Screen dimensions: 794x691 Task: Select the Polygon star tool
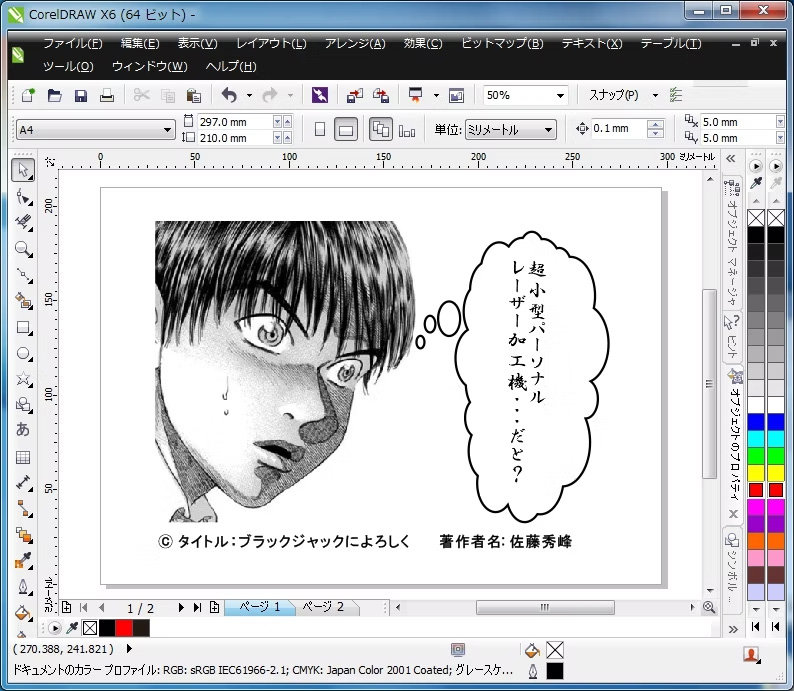23,379
